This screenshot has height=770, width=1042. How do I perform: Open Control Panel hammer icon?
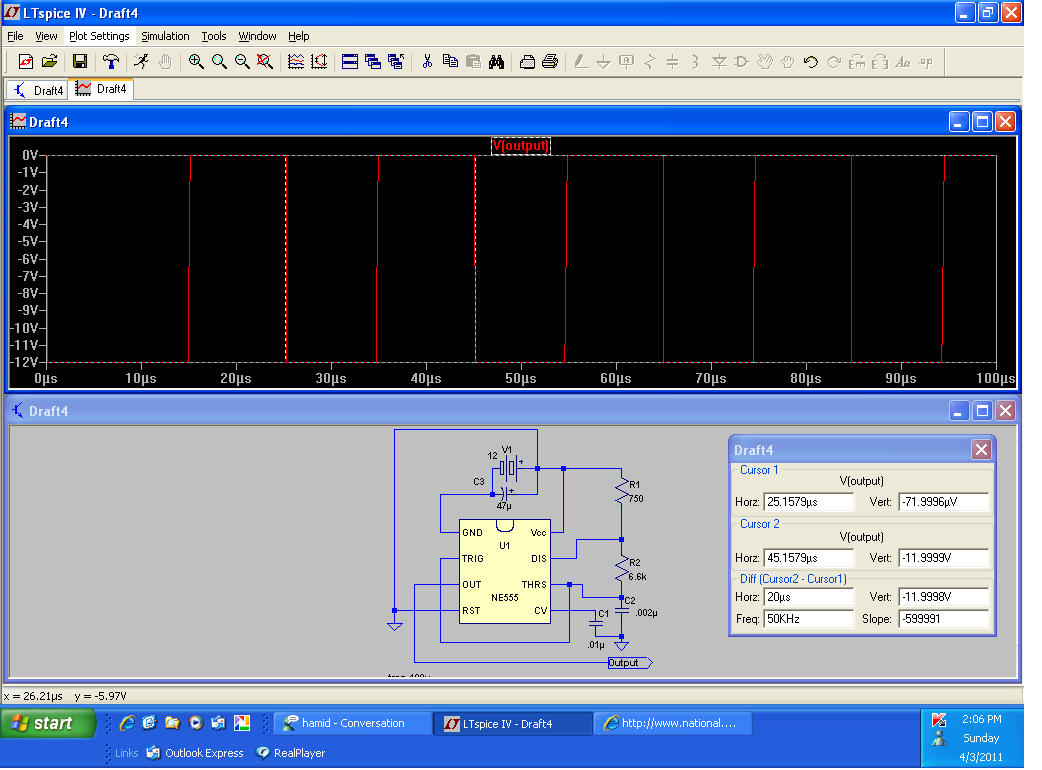110,62
